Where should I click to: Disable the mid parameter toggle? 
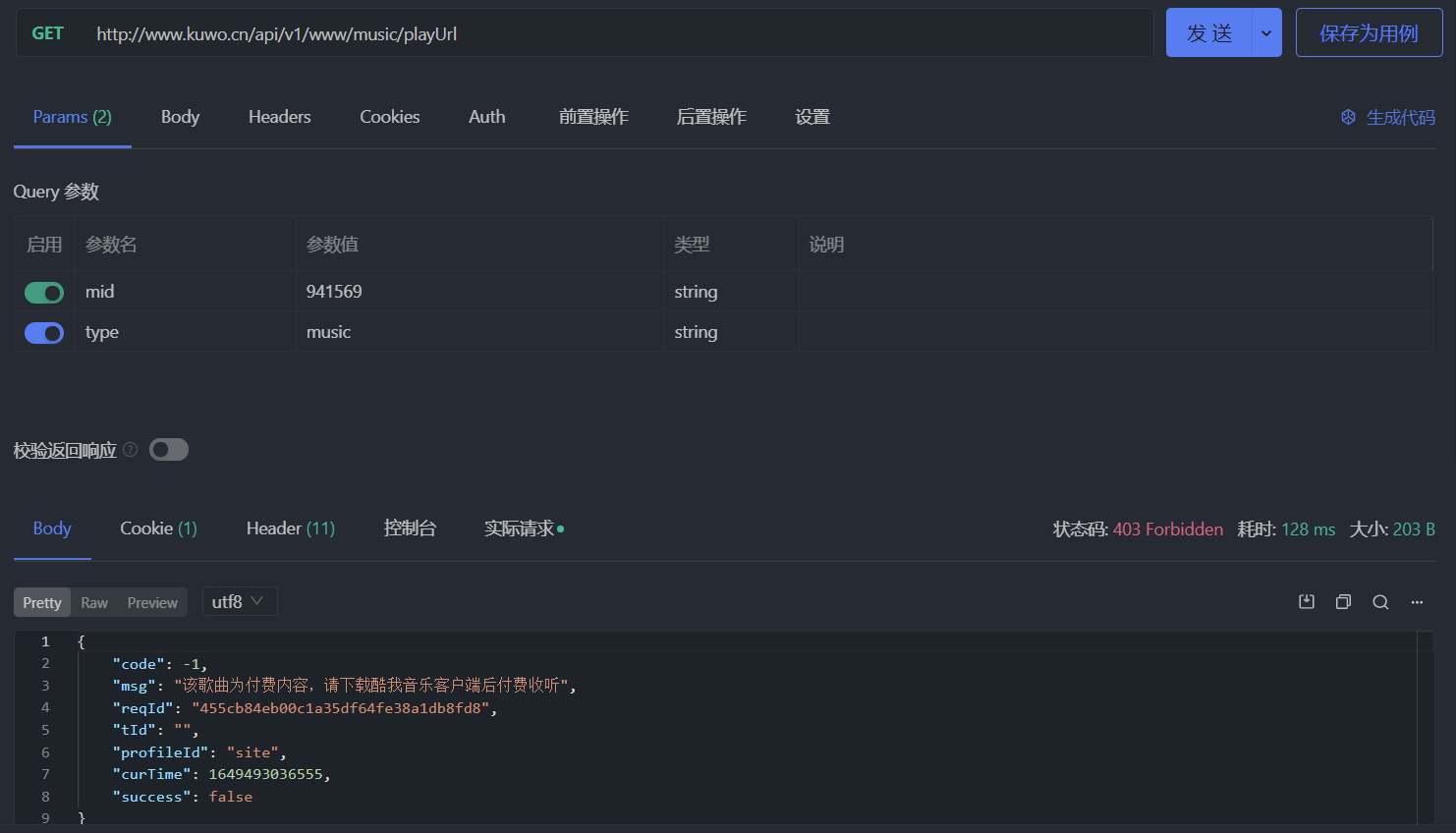[44, 293]
